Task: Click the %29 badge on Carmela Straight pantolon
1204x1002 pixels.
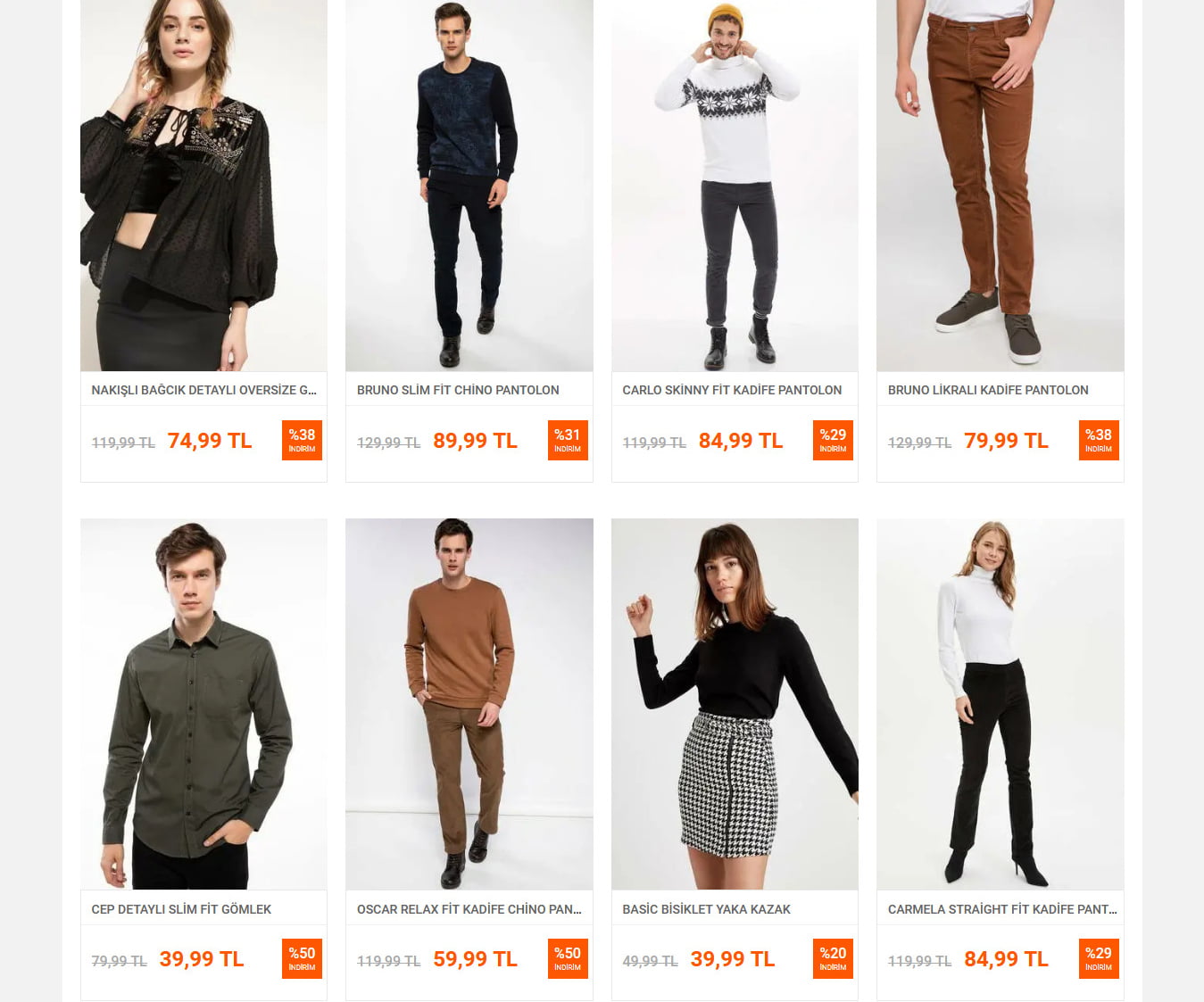Action: pyautogui.click(x=1099, y=958)
